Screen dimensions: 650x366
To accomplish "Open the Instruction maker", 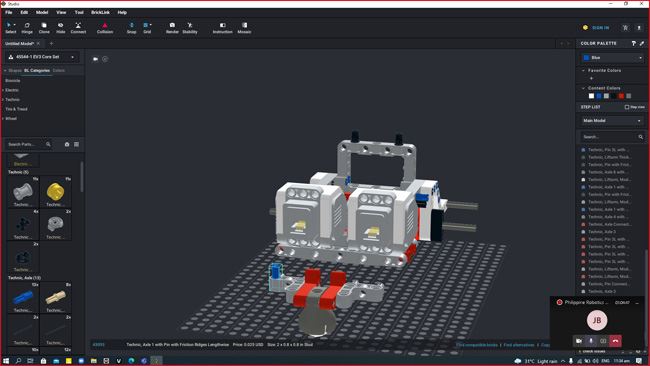I will (x=223, y=28).
